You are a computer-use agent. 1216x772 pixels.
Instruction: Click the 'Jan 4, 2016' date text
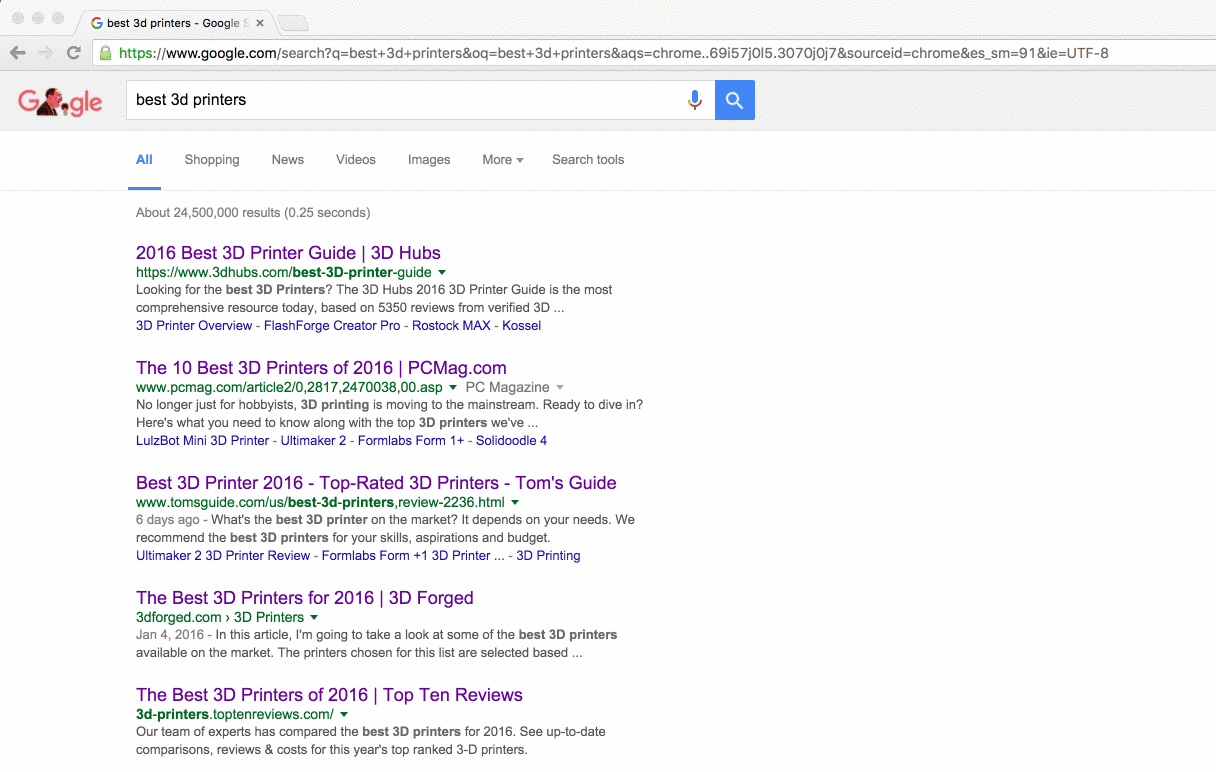coord(170,635)
